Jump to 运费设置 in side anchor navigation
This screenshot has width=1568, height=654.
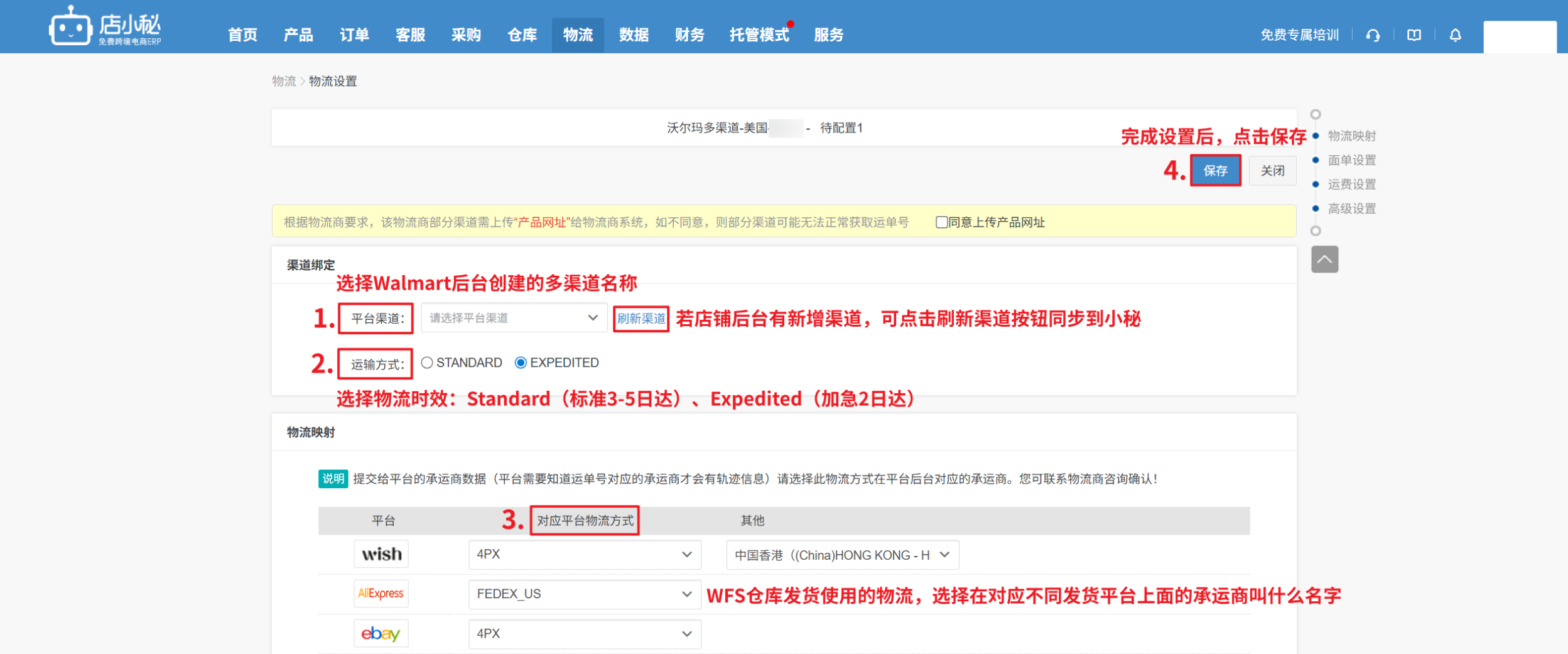[1351, 184]
